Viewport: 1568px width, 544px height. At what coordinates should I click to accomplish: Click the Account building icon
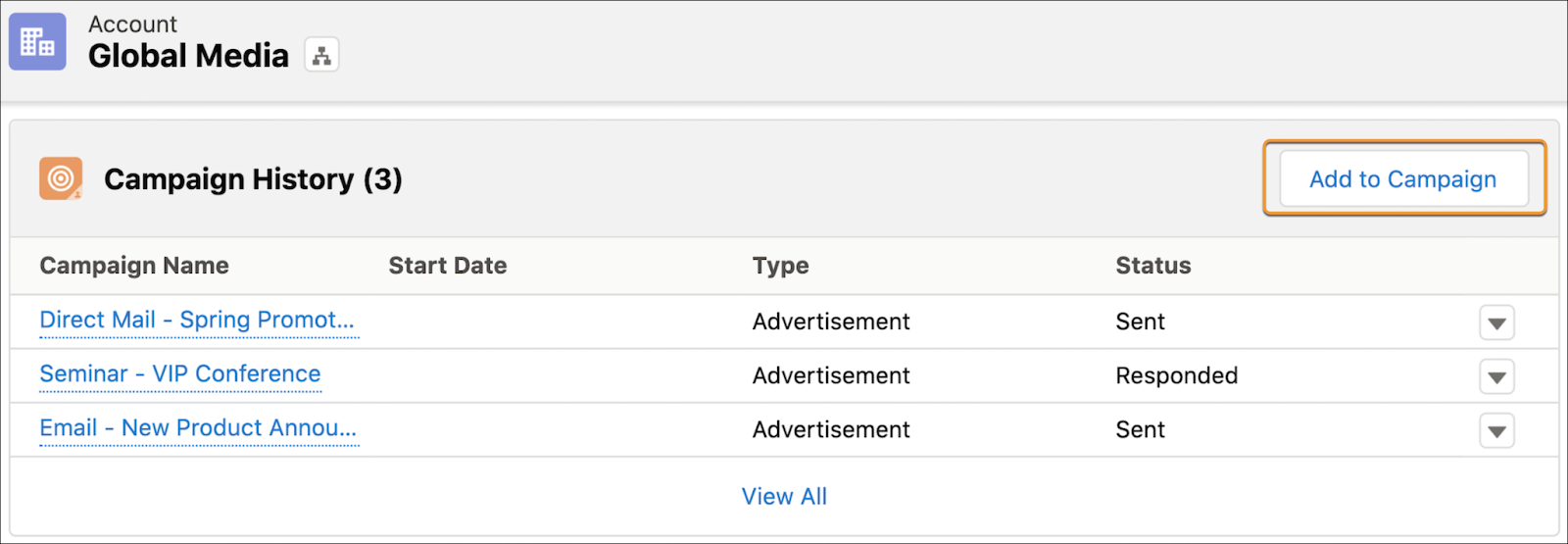37,41
